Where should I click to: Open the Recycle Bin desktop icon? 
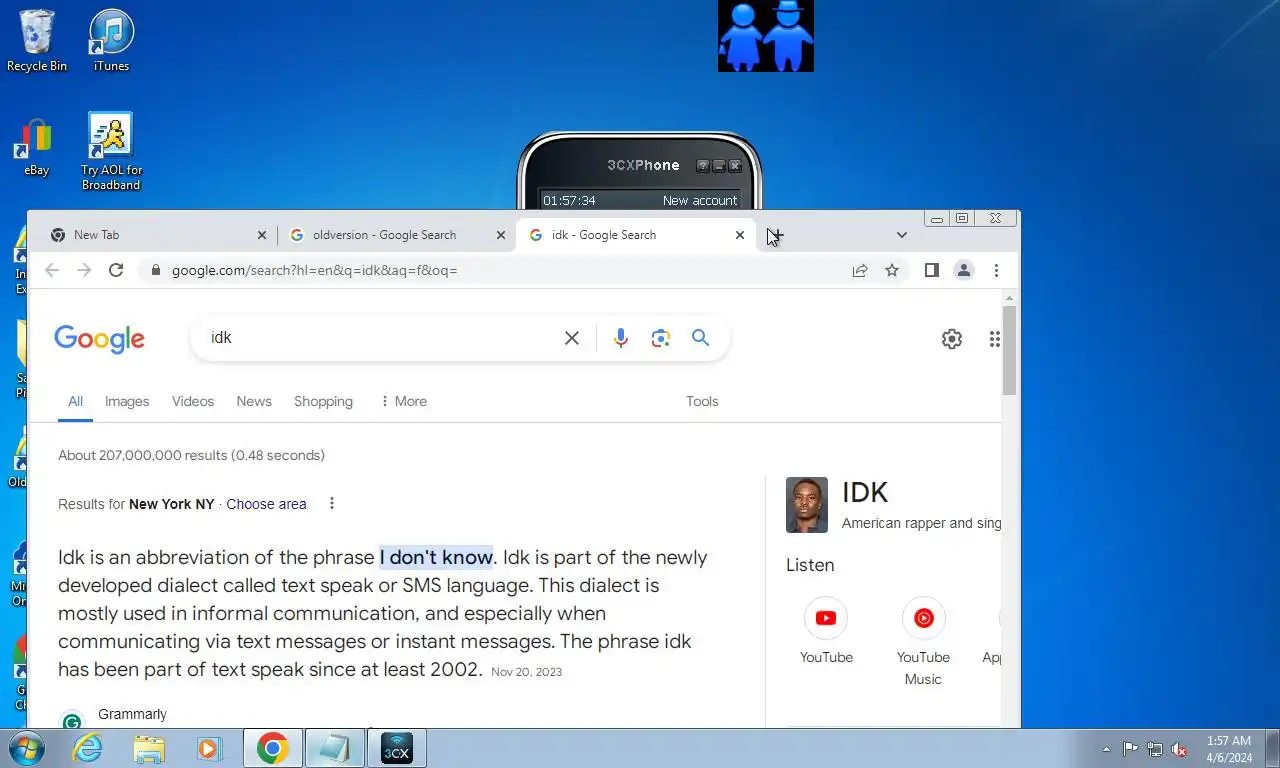pyautogui.click(x=37, y=41)
